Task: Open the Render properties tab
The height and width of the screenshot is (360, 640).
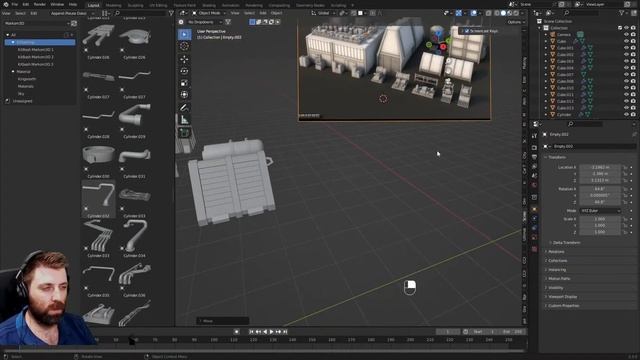Action: (x=534, y=147)
